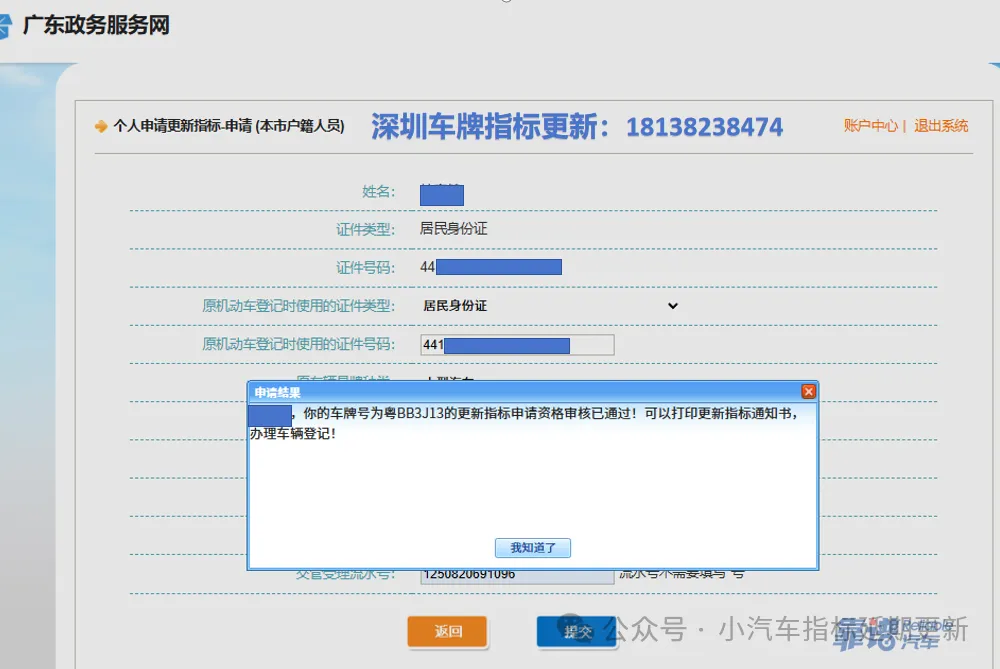
Task: Click the redacted 姓名 value field
Action: 441,194
